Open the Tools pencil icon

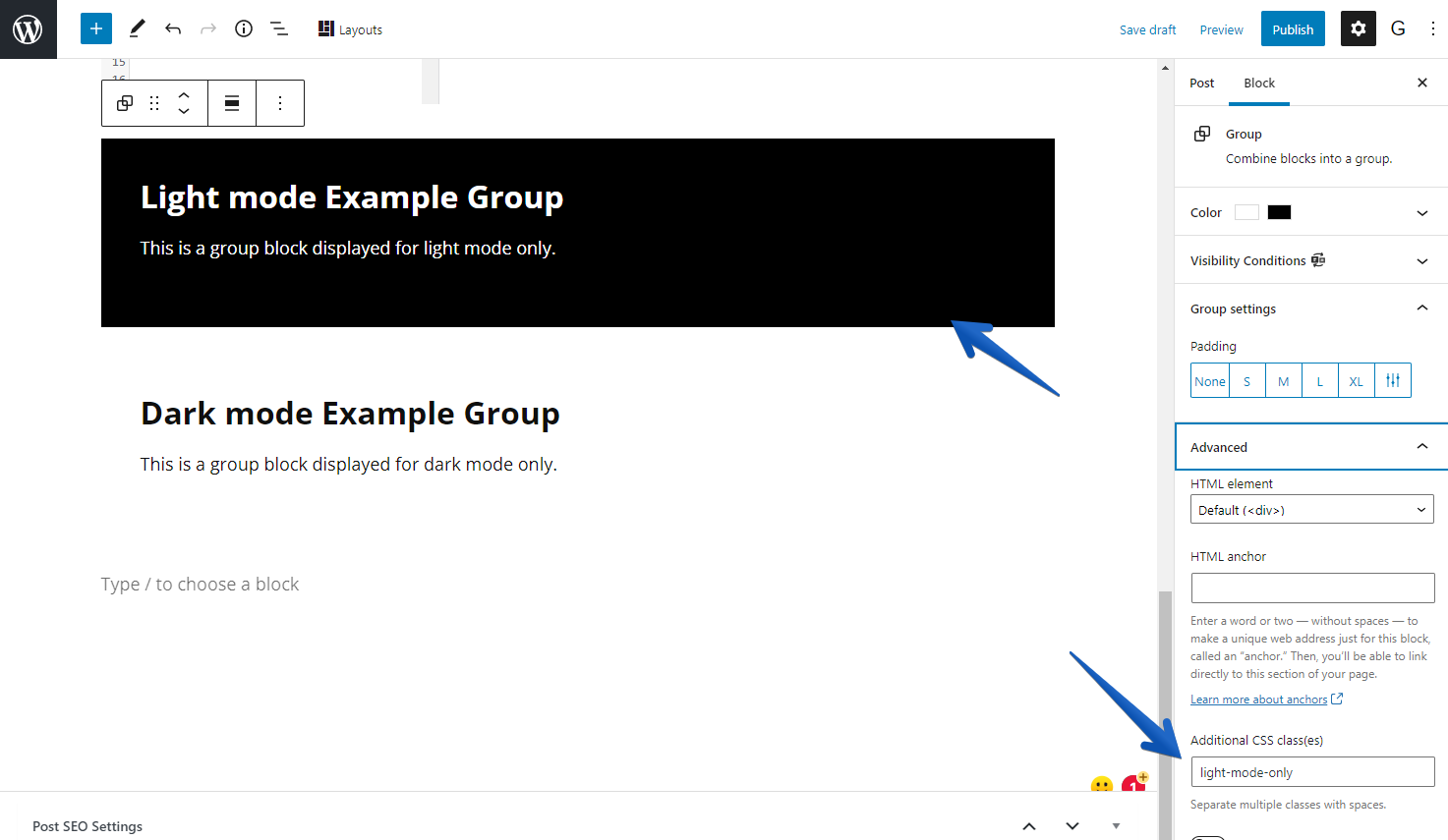(137, 28)
